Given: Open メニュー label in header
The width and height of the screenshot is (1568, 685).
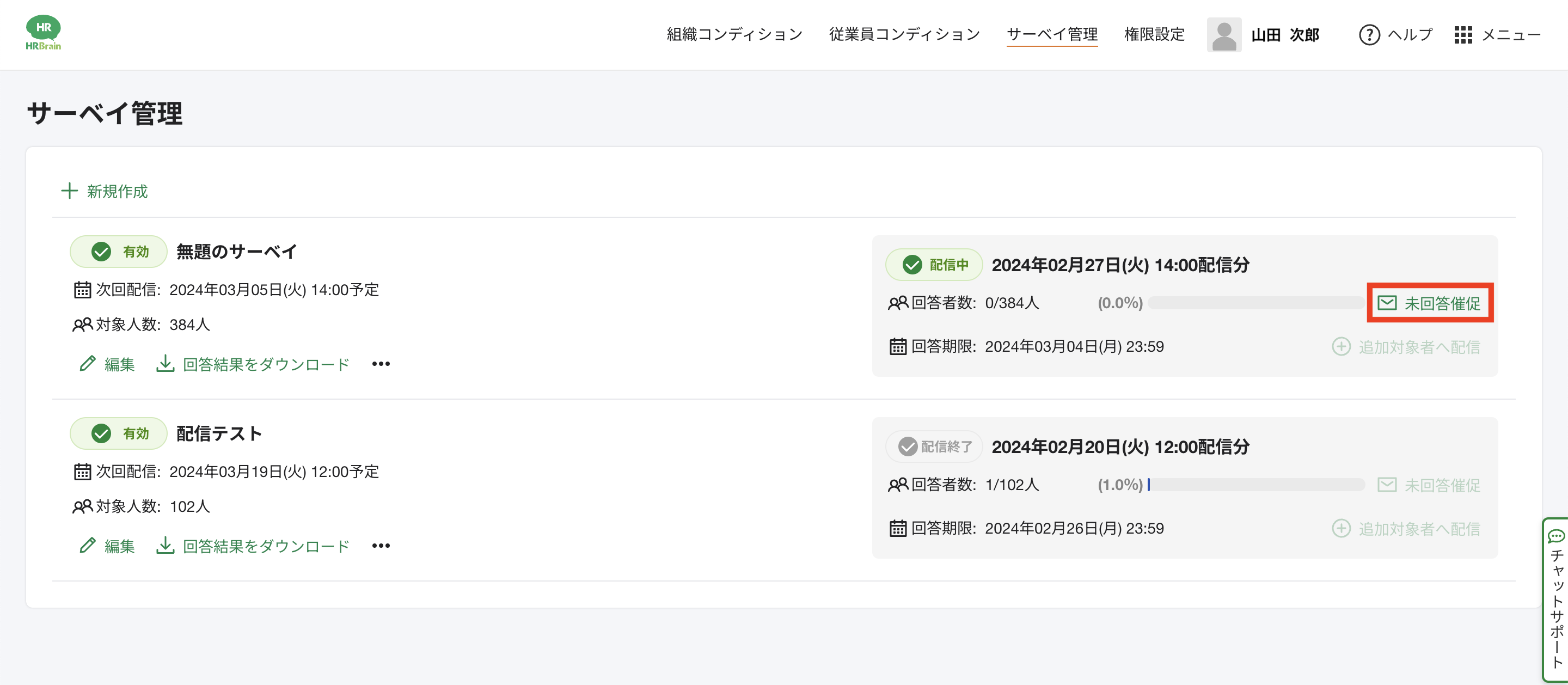Looking at the screenshot, I should [1511, 35].
